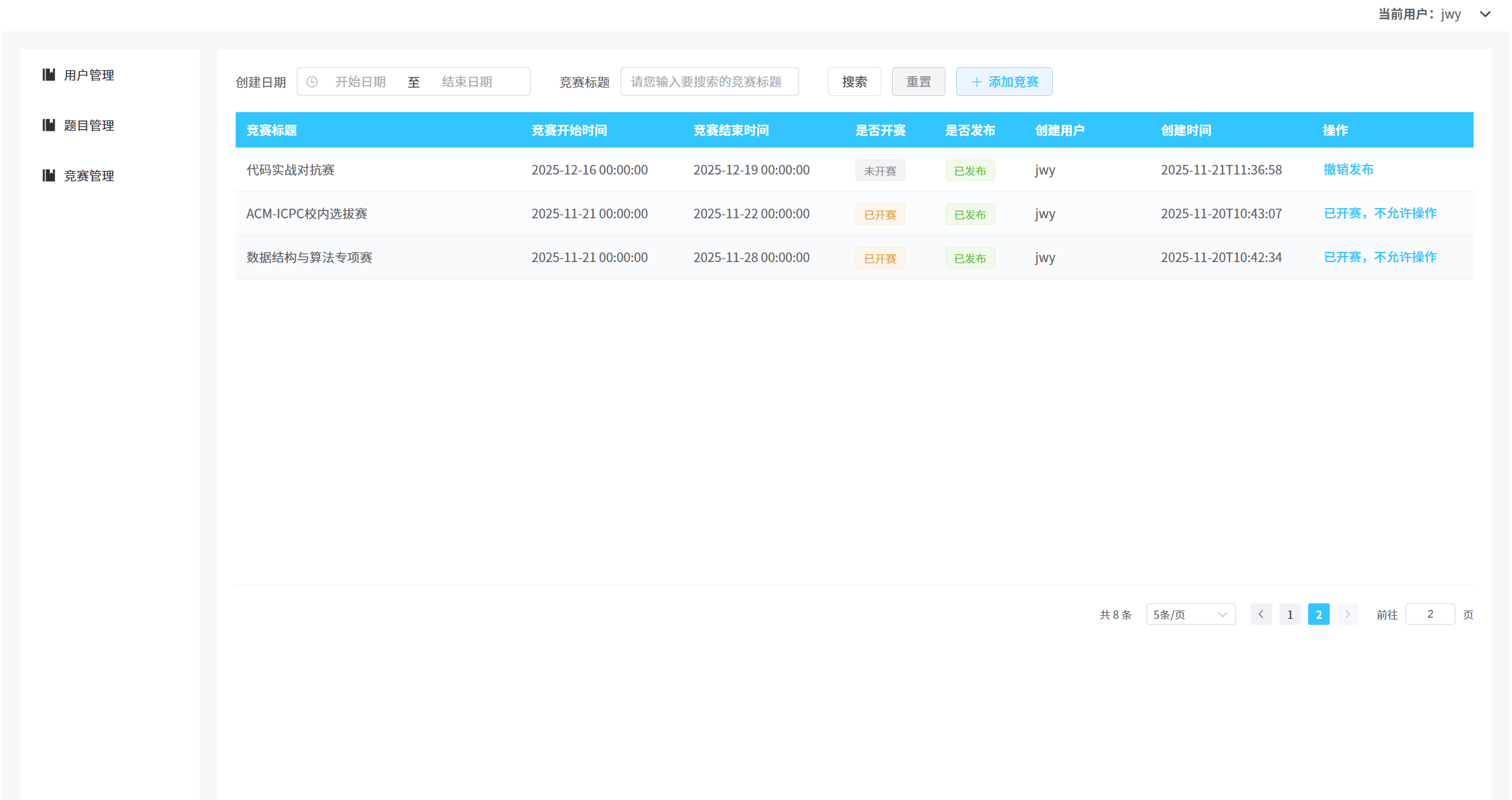Open 题目管理 menu item
The width and height of the screenshot is (1512, 800).
coord(89,125)
